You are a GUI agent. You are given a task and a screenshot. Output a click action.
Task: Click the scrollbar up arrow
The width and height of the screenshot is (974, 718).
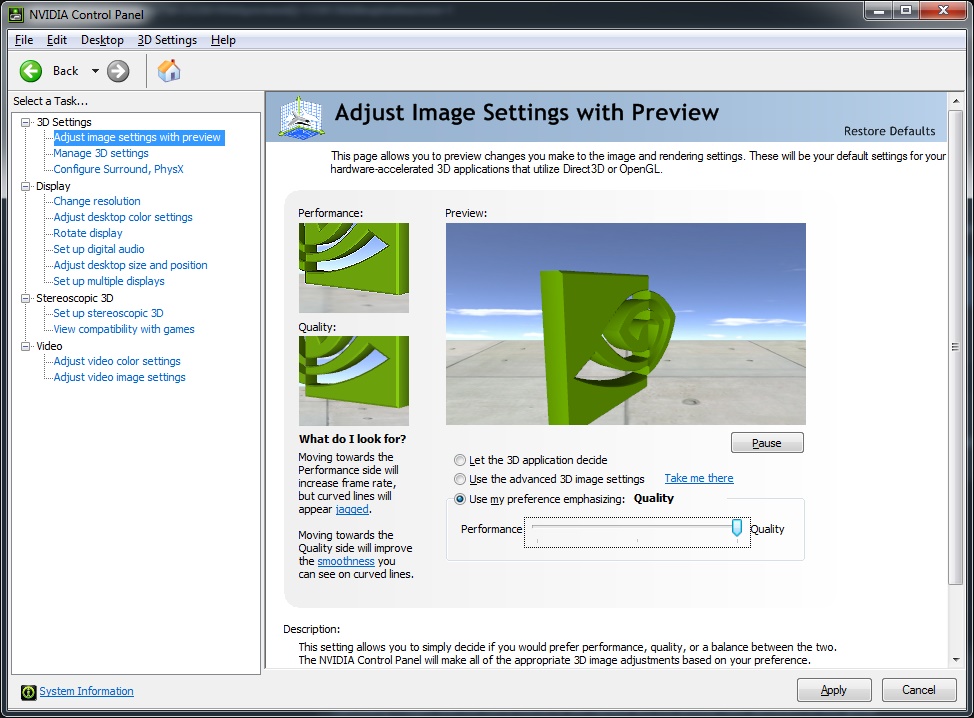[x=955, y=100]
